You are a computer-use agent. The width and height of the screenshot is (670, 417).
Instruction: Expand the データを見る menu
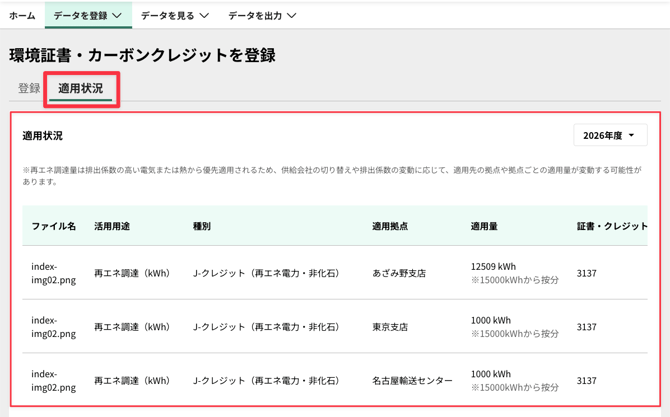pyautogui.click(x=175, y=16)
